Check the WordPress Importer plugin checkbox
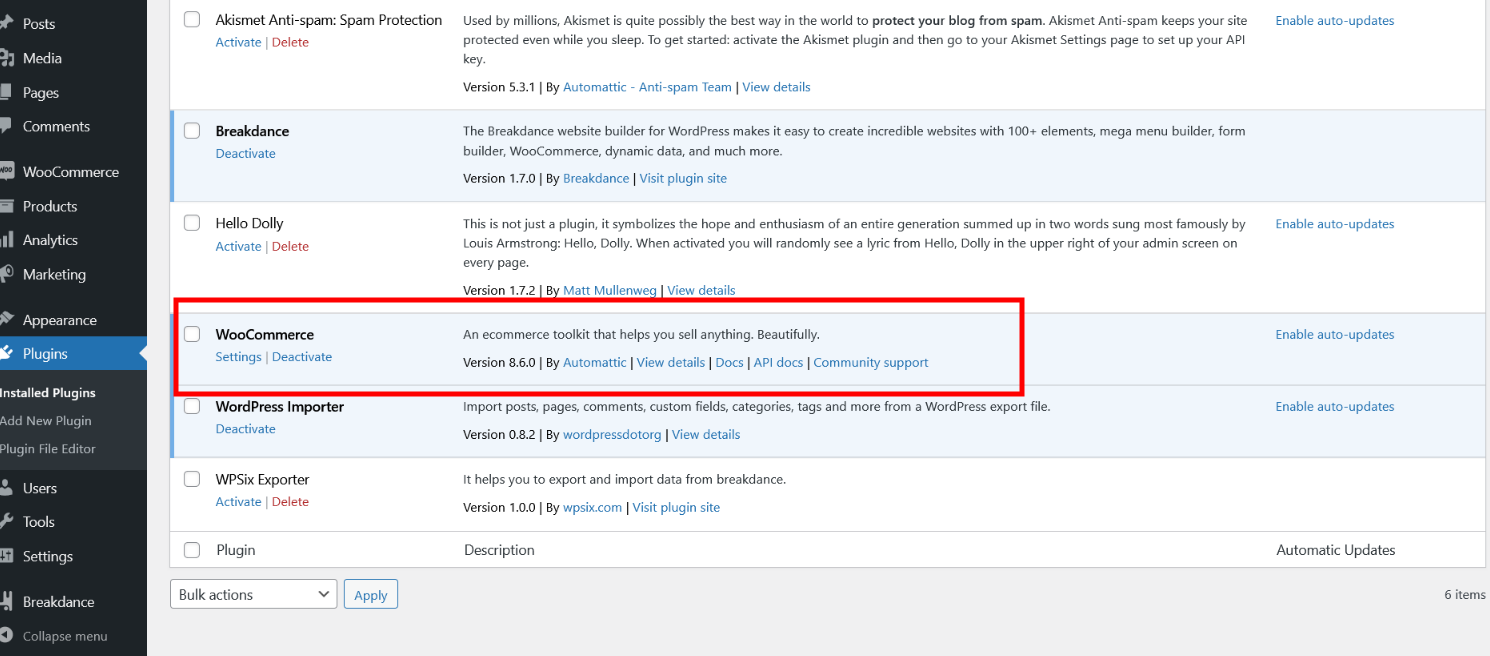 click(x=192, y=406)
